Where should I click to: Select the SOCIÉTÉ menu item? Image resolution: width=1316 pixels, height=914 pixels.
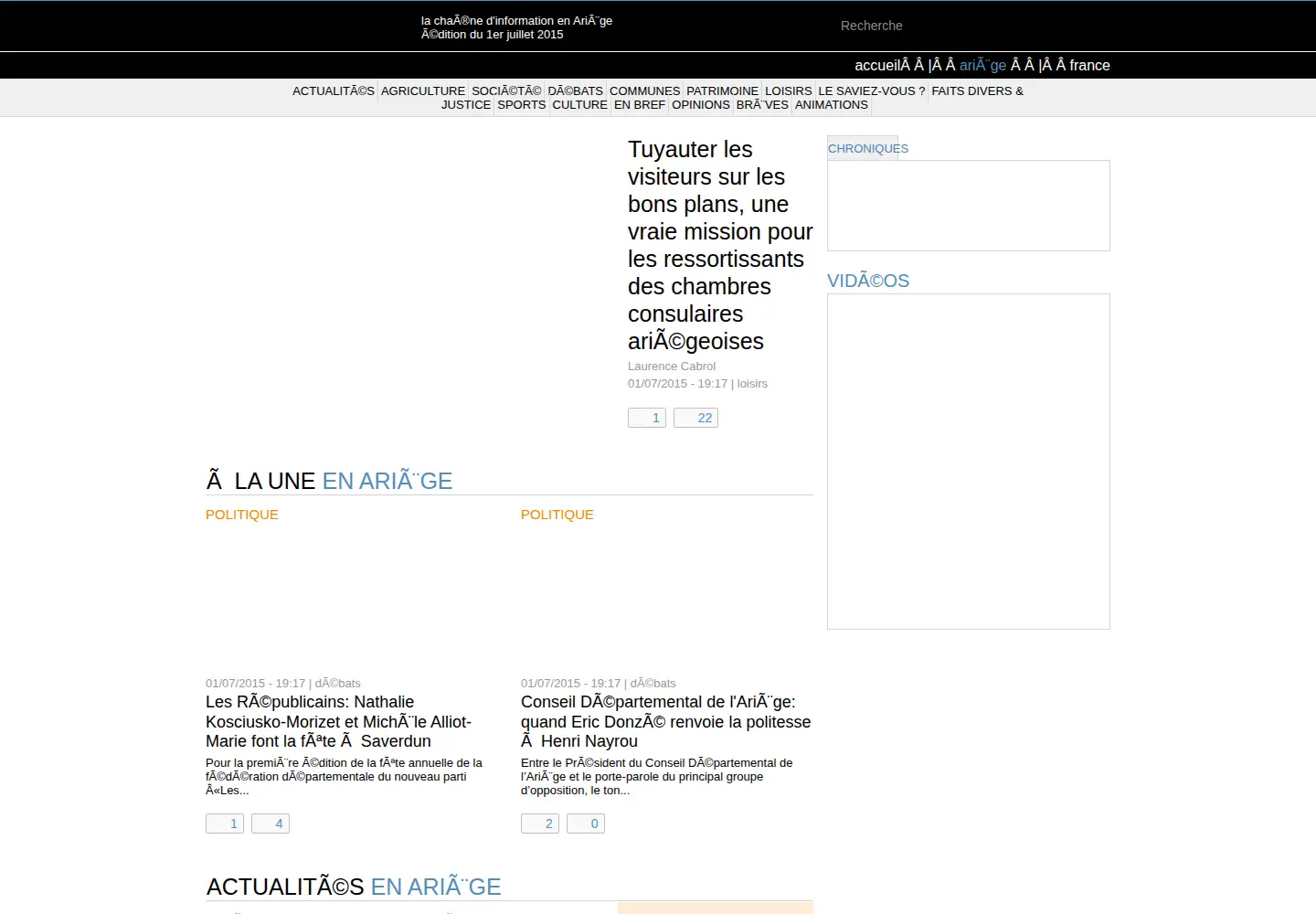(x=507, y=90)
